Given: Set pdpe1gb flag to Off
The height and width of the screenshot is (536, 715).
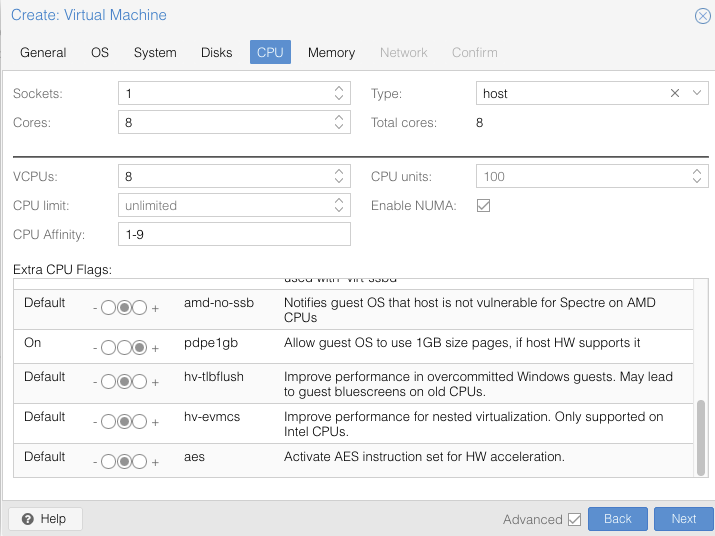Looking at the screenshot, I should (109, 348).
